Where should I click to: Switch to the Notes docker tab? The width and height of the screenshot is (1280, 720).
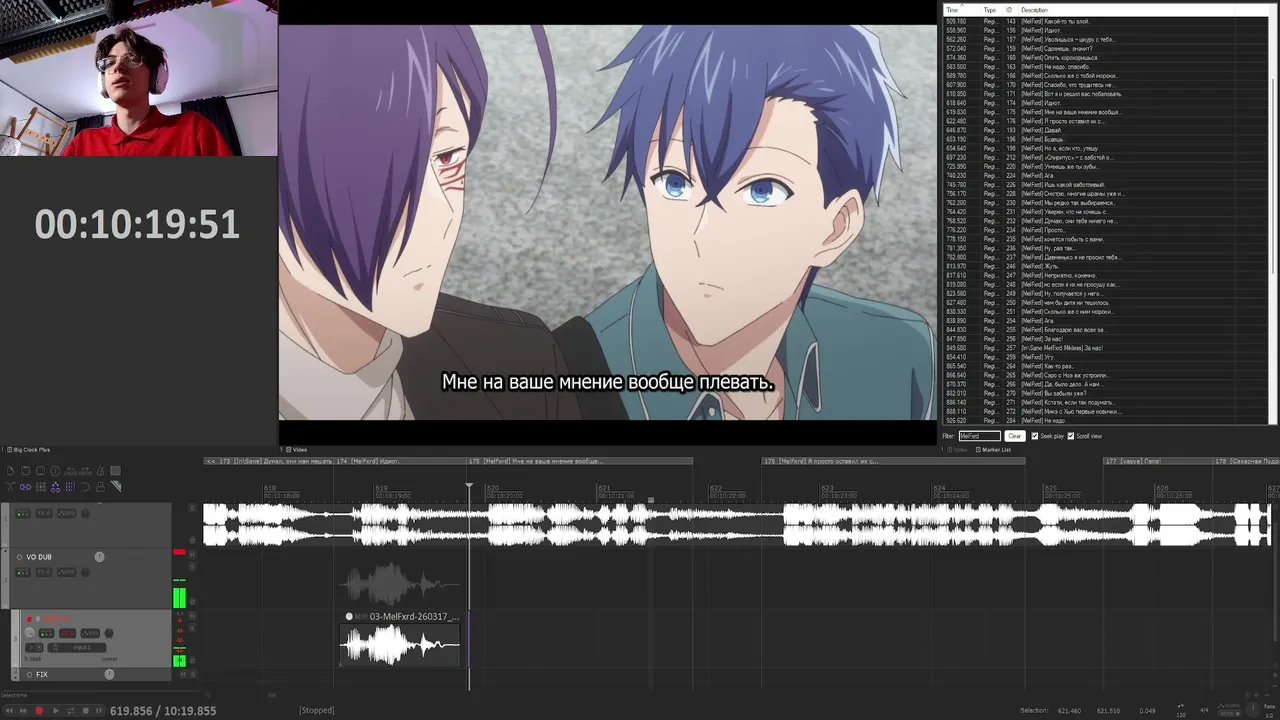click(958, 450)
